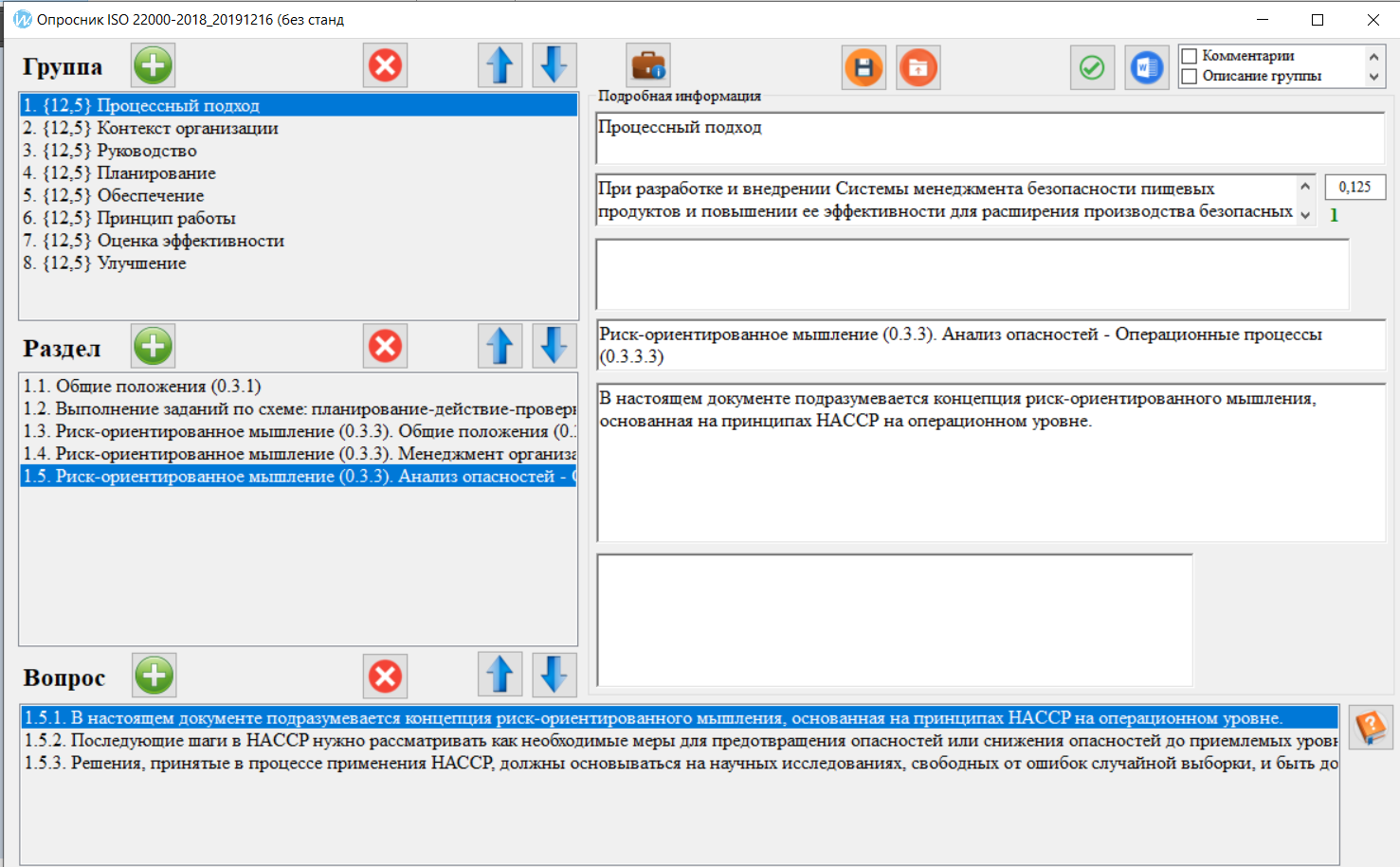Delete the selected group with red X

(385, 66)
